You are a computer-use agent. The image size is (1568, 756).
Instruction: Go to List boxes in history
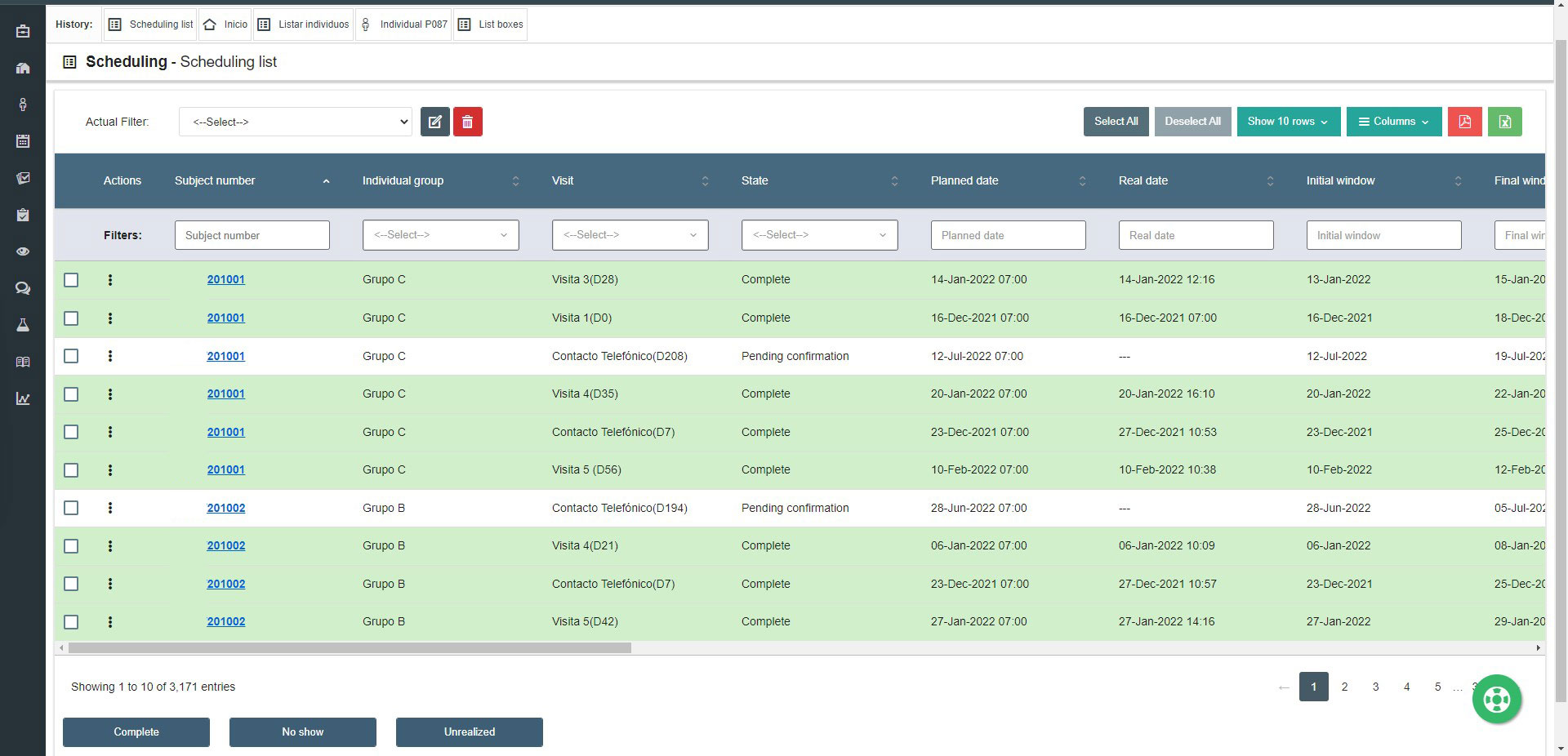(x=490, y=24)
